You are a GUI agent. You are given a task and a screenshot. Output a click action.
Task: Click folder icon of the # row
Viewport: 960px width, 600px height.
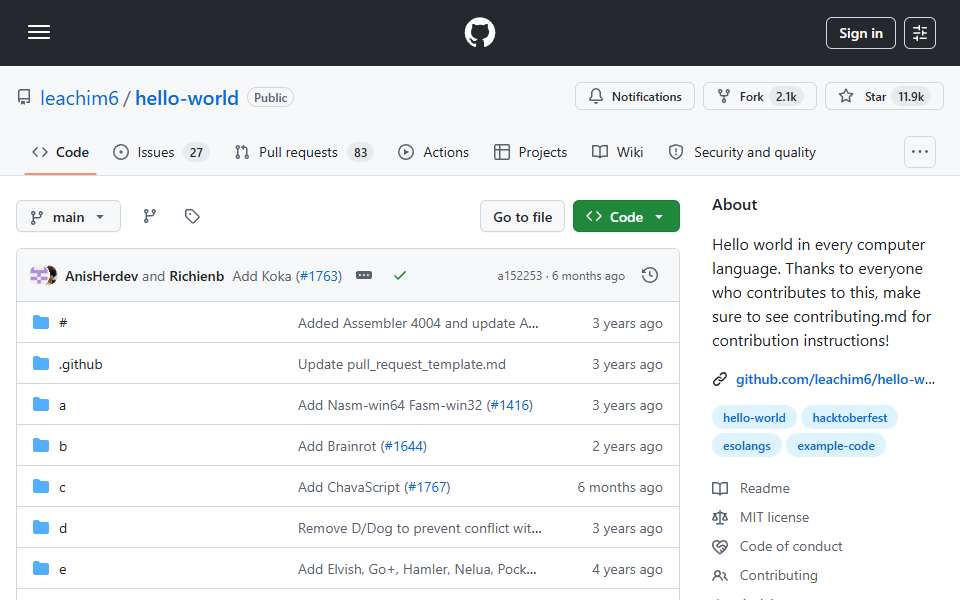point(41,322)
